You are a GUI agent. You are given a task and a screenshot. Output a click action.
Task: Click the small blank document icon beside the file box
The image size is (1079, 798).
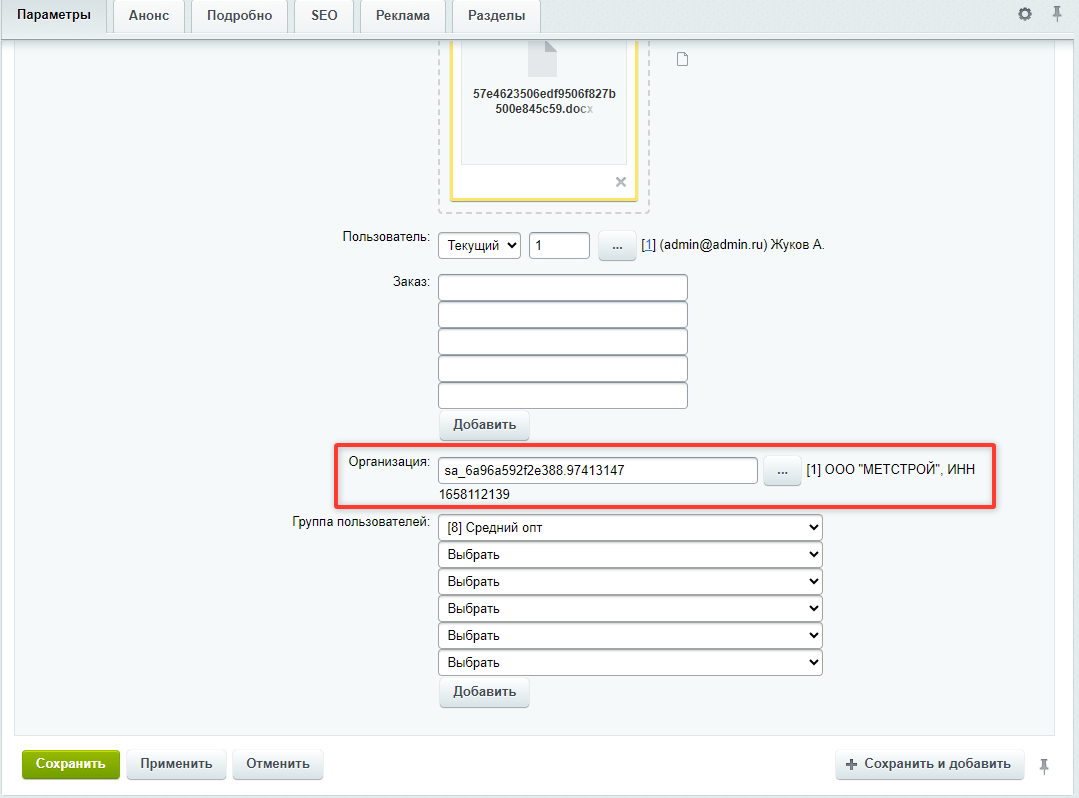coord(682,59)
